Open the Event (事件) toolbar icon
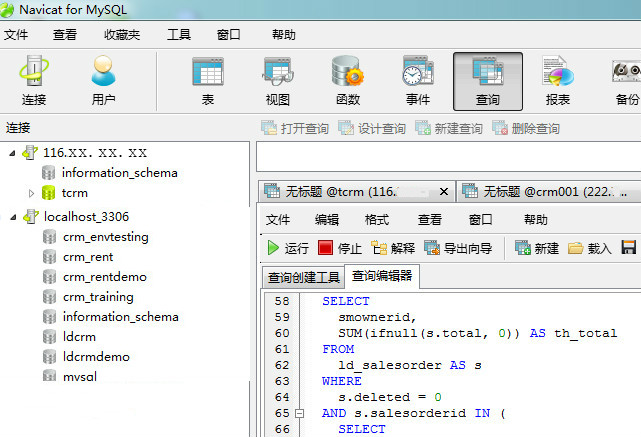The image size is (641, 437). tap(418, 81)
